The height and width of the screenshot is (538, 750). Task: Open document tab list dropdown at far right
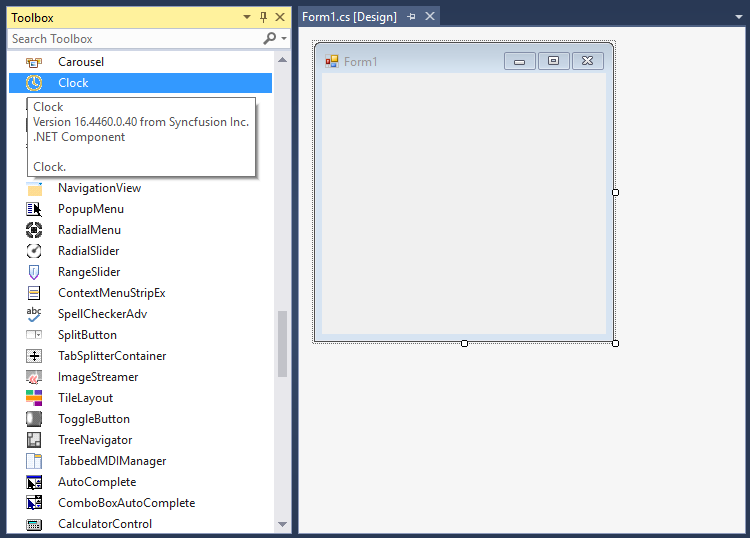click(739, 17)
